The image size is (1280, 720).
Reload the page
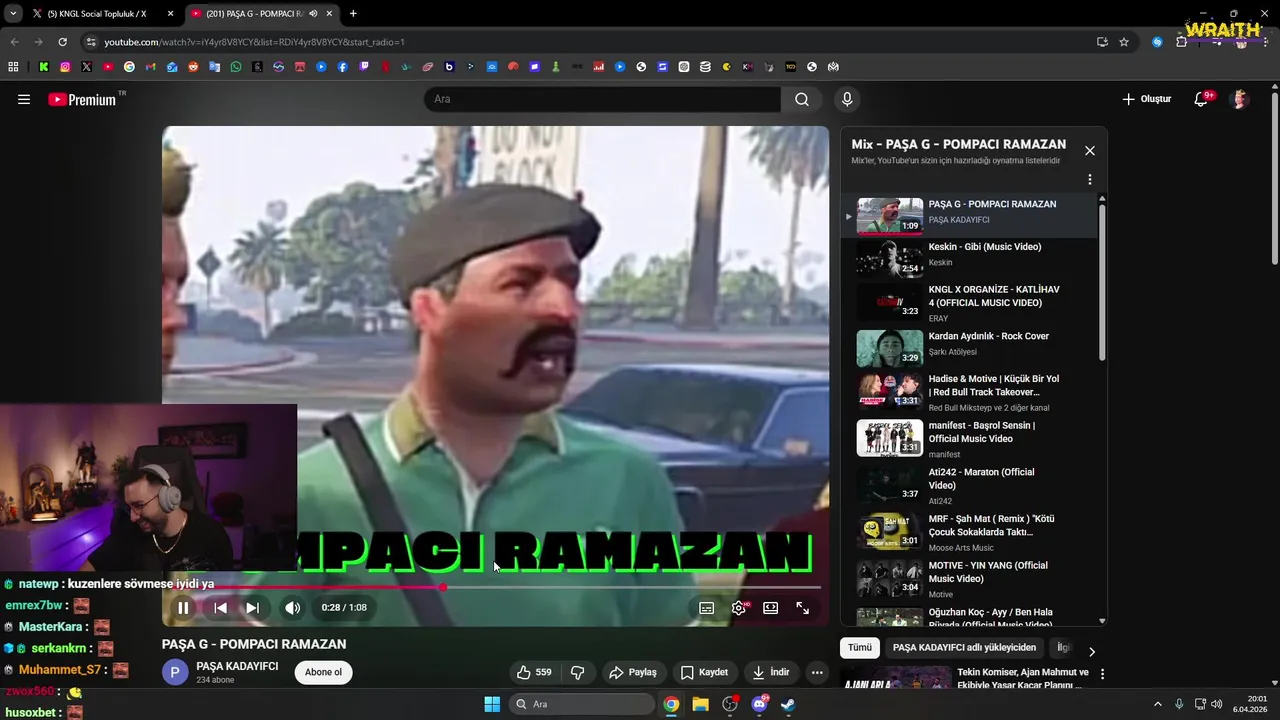[62, 42]
